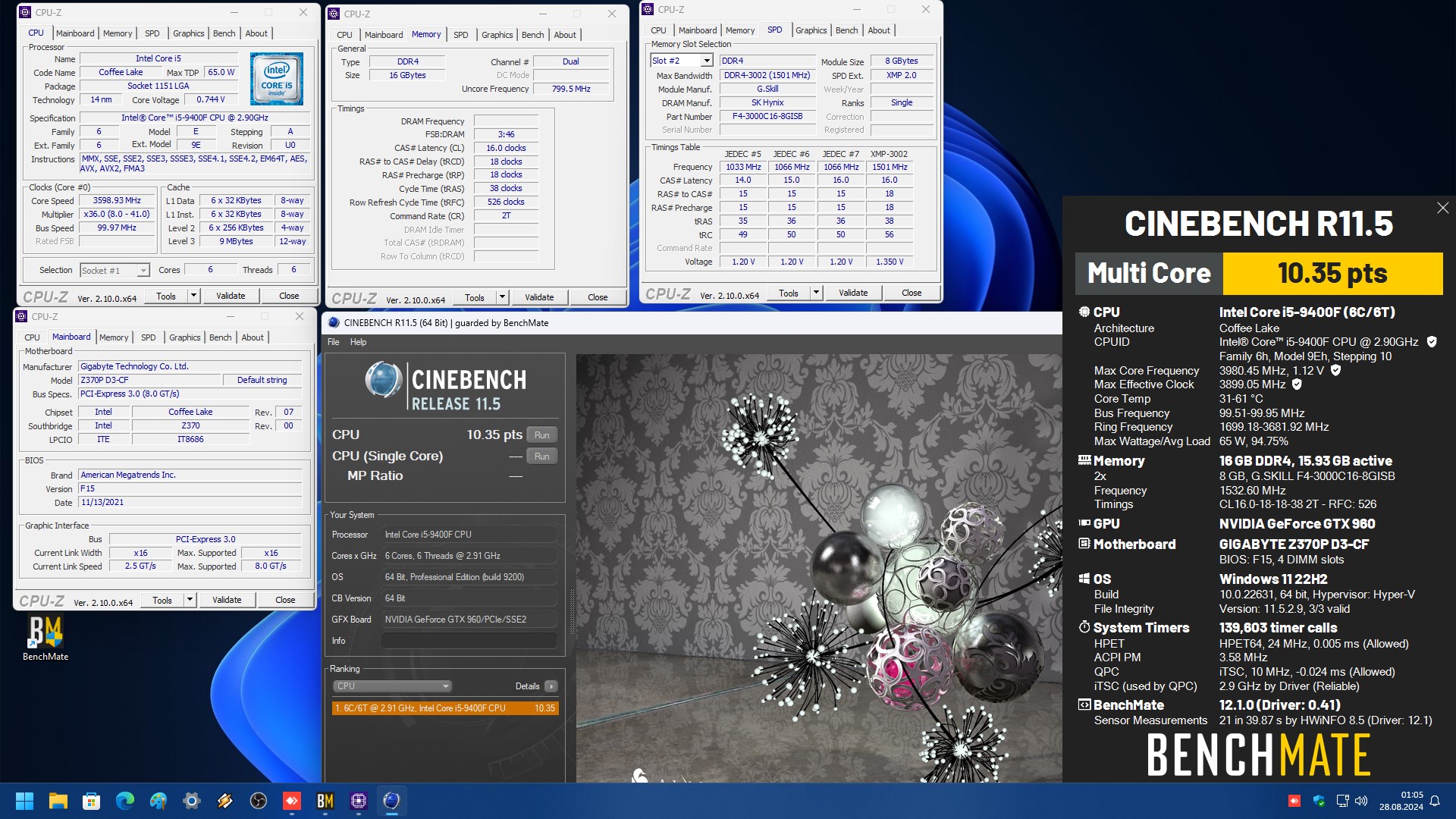Open the Help menu in Cinebench
This screenshot has width=1456, height=819.
[x=358, y=342]
